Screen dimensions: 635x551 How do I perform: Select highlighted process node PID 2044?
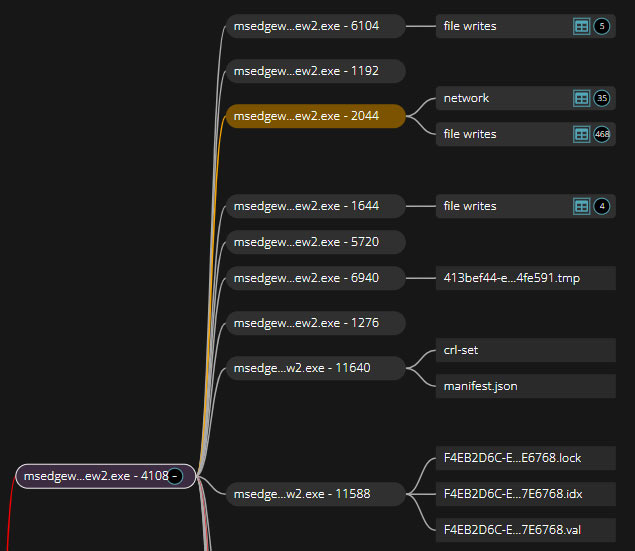[x=315, y=117]
